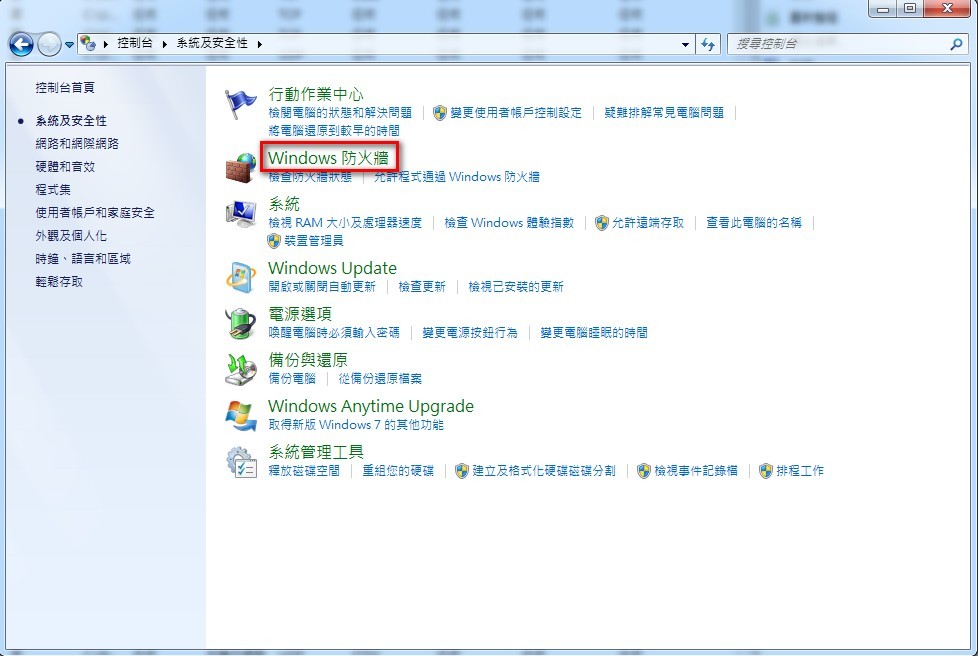Click 變更電源按鈕行為

click(470, 333)
